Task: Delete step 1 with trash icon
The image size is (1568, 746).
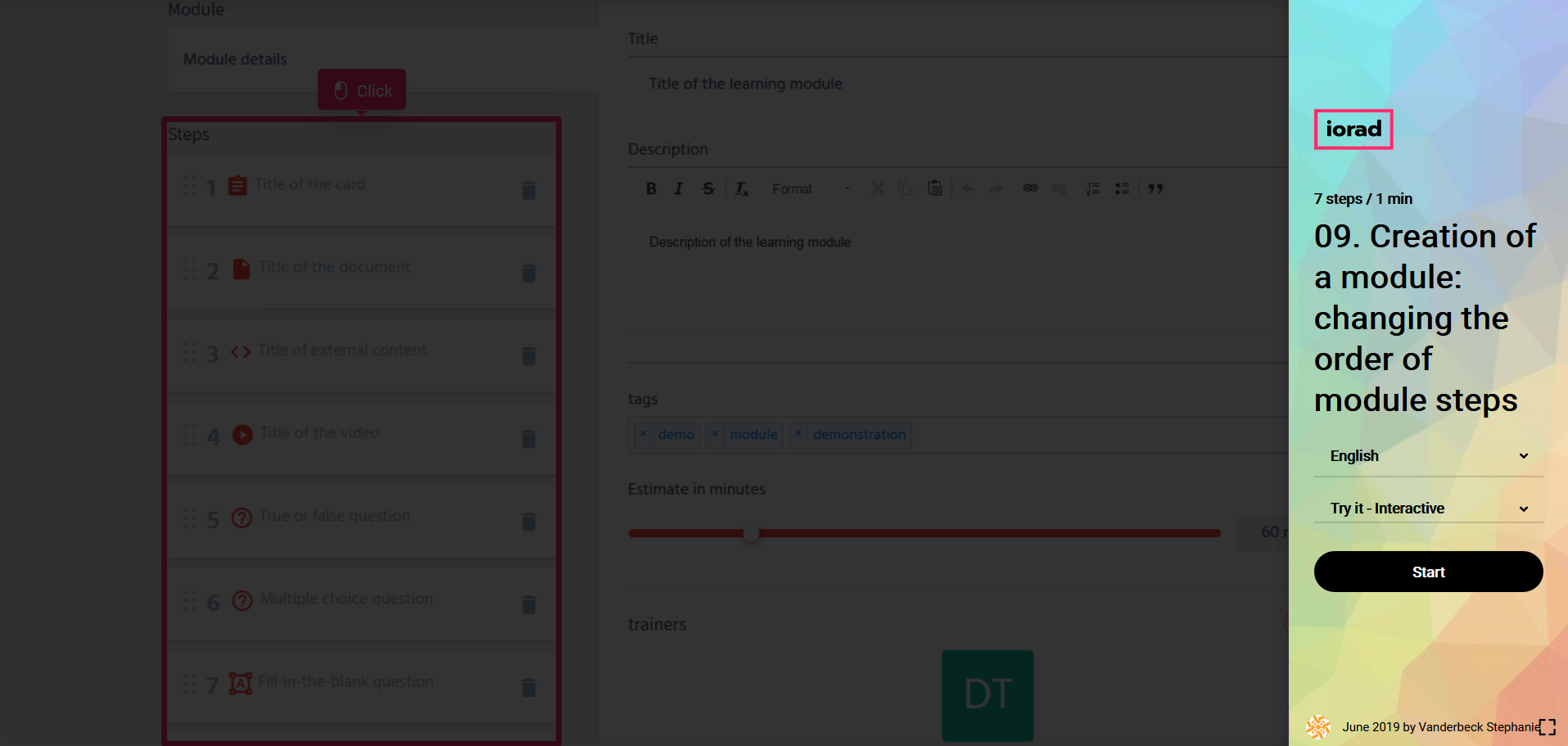Action: pos(529,190)
